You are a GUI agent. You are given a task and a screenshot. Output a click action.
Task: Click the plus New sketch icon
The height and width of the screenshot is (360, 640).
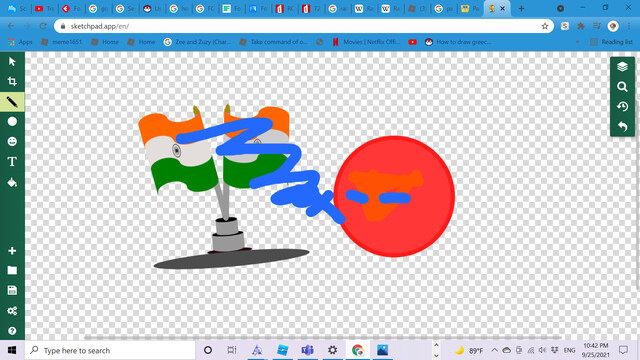click(x=12, y=251)
